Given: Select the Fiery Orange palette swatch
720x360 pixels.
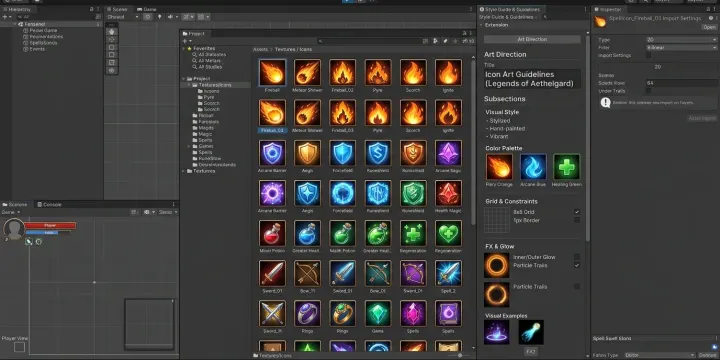Looking at the screenshot, I should (x=499, y=167).
